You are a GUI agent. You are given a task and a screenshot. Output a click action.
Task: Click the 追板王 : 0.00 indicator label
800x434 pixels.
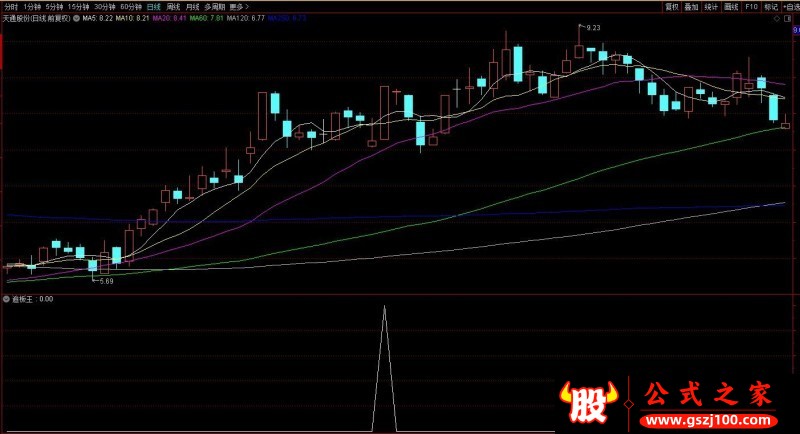point(32,299)
